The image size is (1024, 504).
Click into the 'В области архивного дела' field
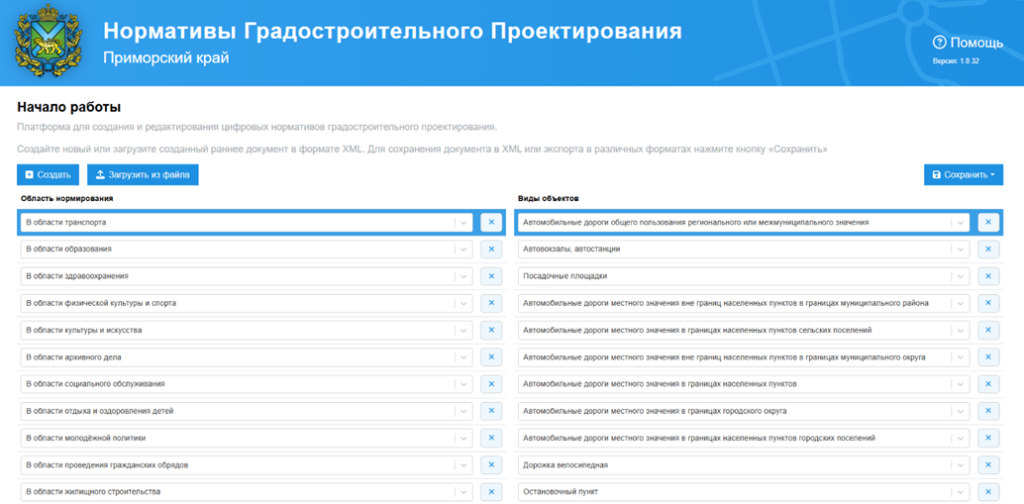237,357
